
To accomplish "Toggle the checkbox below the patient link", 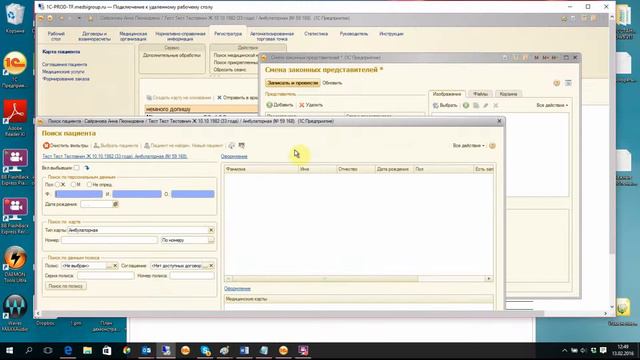I will click(77, 168).
